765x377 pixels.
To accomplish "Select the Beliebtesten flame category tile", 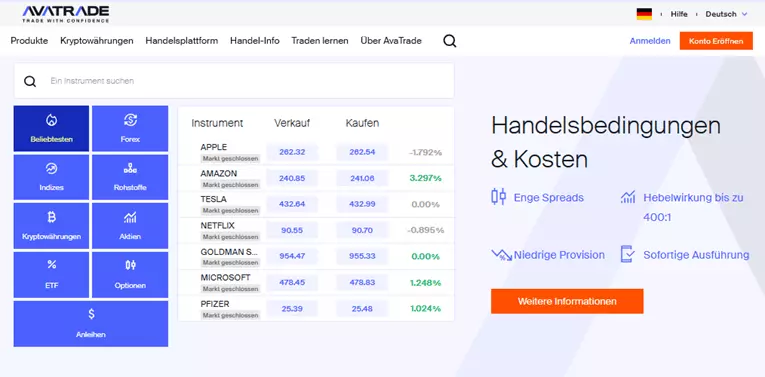I will coord(51,129).
